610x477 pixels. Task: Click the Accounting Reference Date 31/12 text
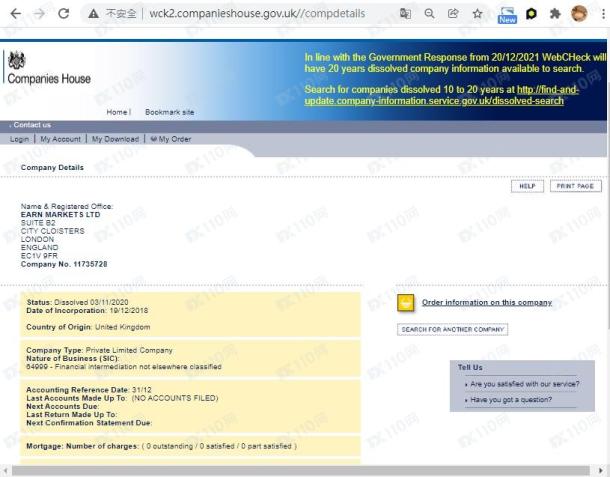point(89,390)
